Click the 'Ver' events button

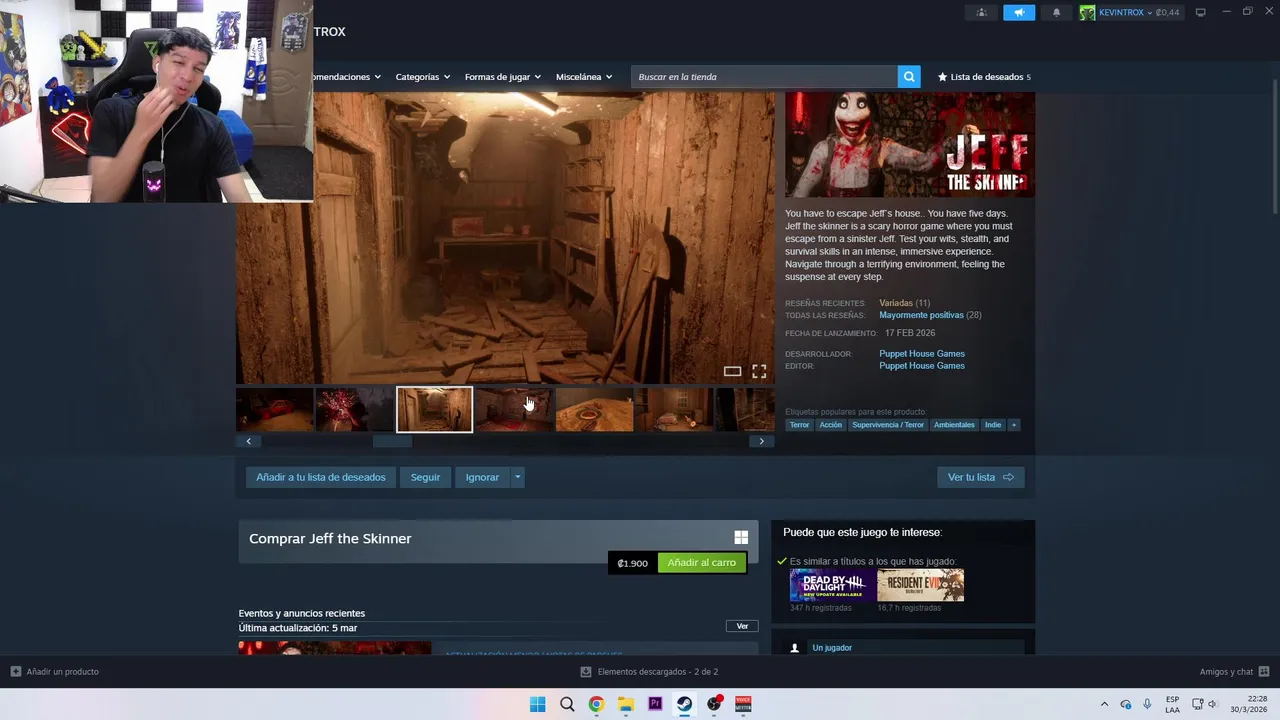742,626
